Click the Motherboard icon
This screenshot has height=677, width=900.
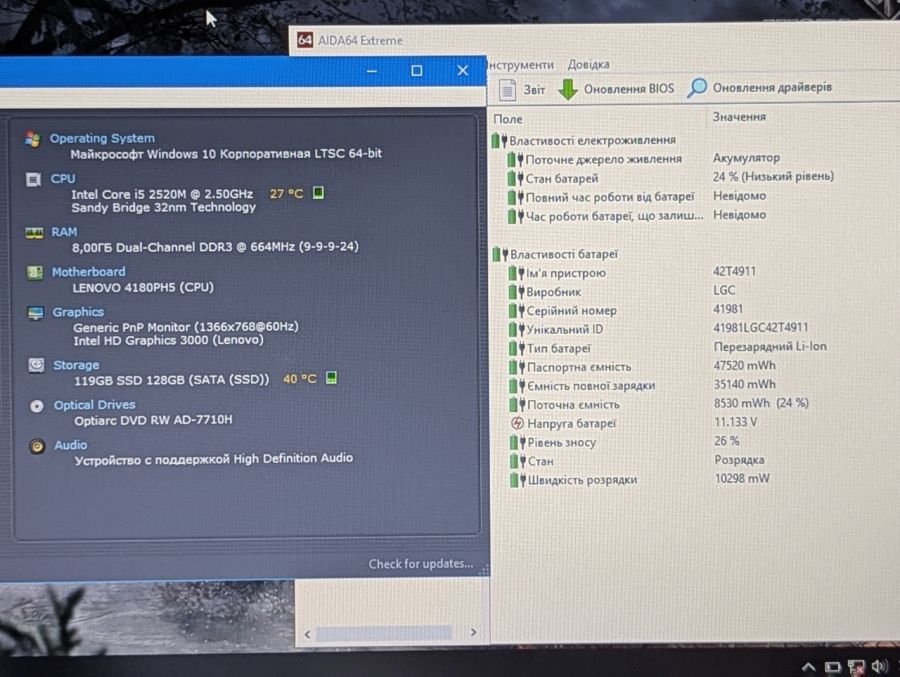pos(35,273)
